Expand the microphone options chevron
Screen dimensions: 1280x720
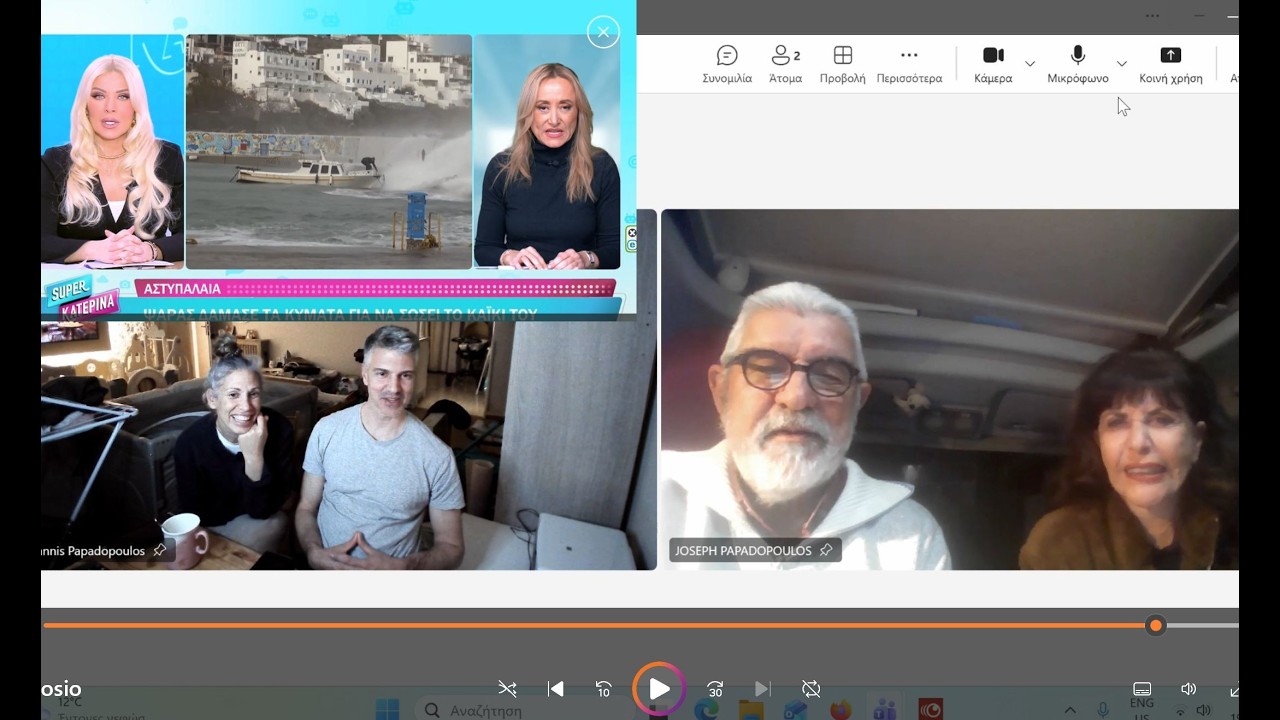(x=1121, y=64)
